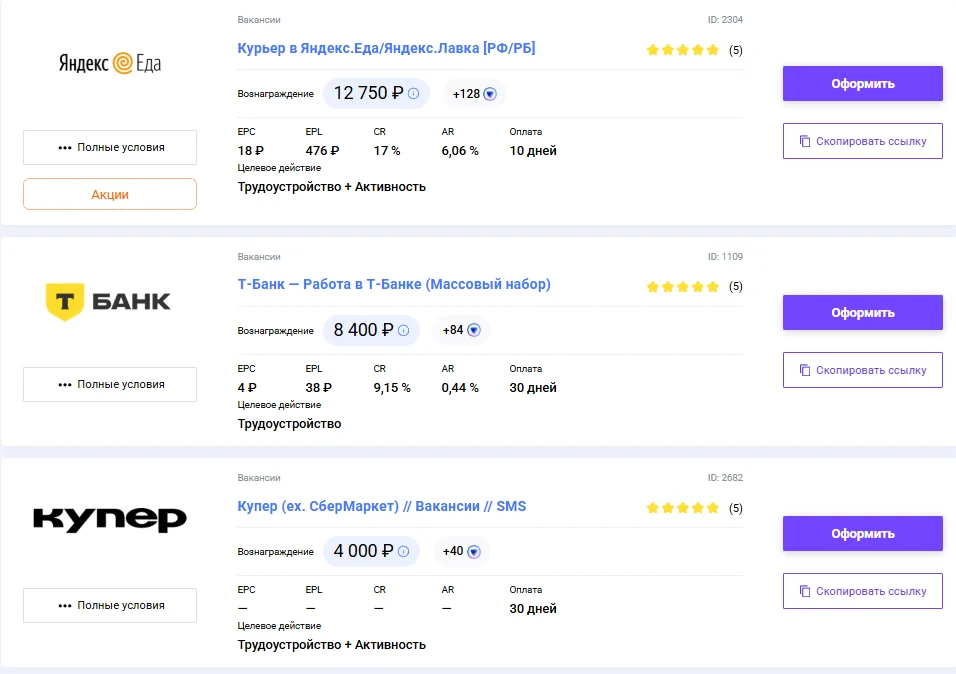Screen dimensions: 956x674
Task: Click info icon next to 12 750 ₽ reward
Action: 413,93
